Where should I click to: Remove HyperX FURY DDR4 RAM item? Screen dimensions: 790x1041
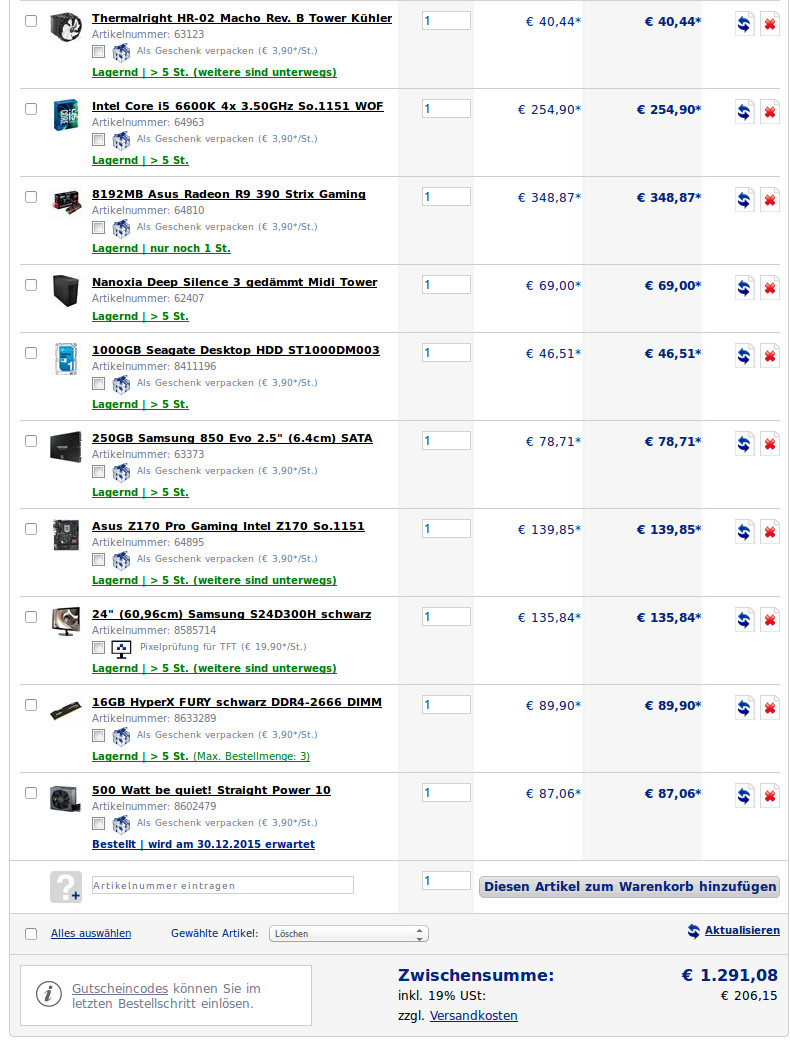pyautogui.click(x=770, y=708)
